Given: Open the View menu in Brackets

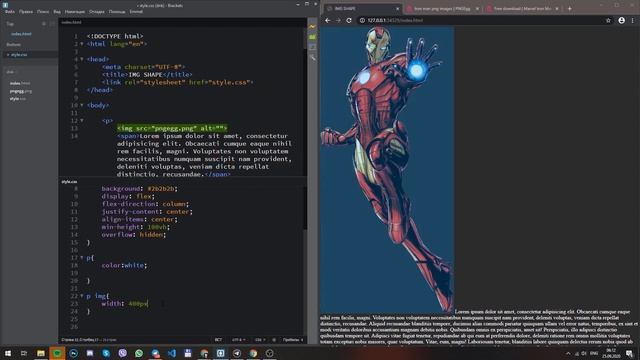Looking at the screenshot, I should [x=57, y=12].
